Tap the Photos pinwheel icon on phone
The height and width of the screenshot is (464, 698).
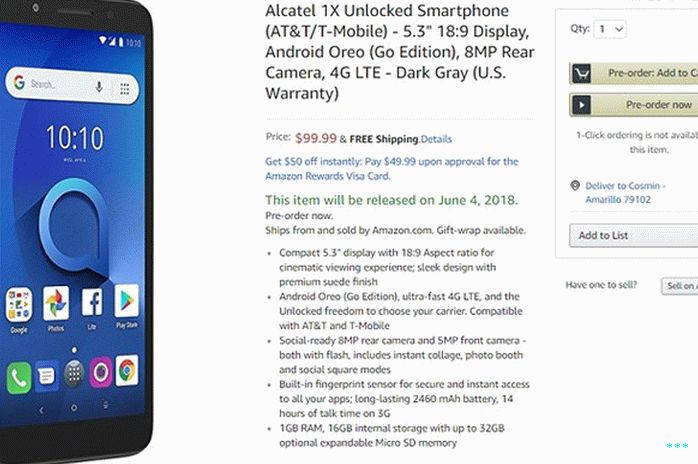click(56, 303)
